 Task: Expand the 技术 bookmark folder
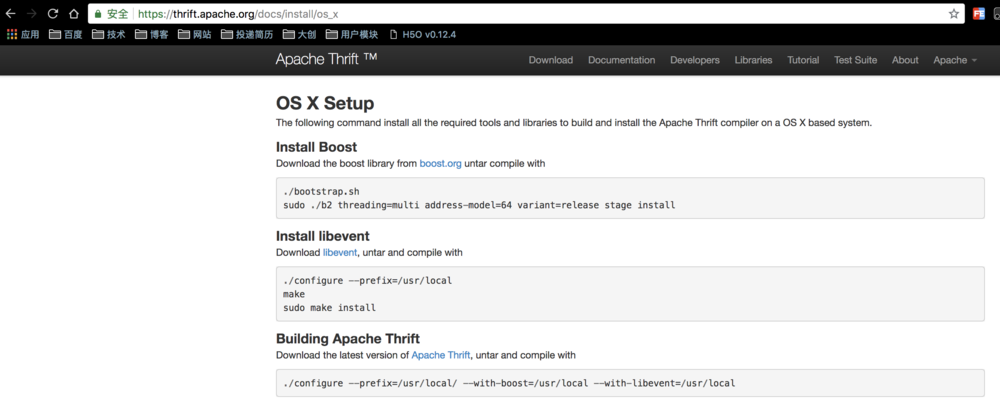click(109, 34)
